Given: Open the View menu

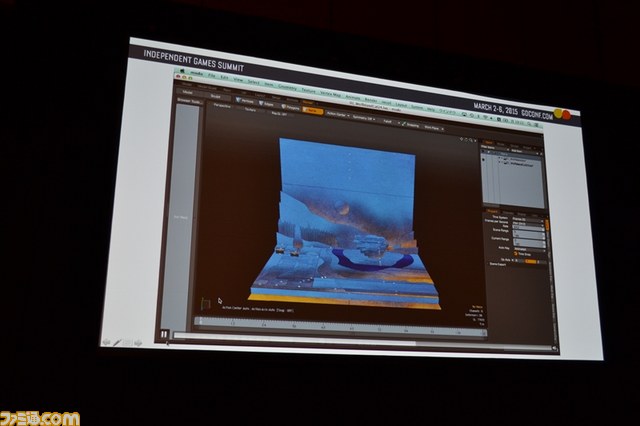Looking at the screenshot, I should point(238,80).
